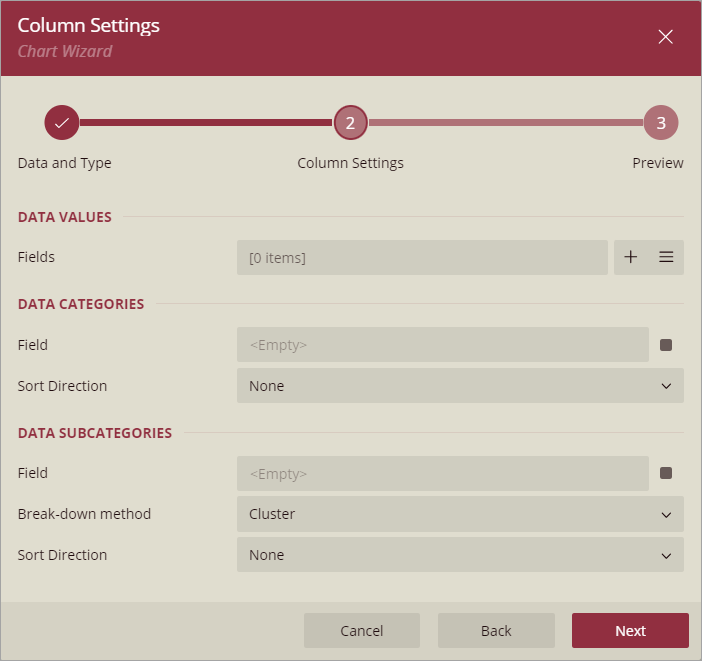Image resolution: width=702 pixels, height=661 pixels.
Task: Click the Break-down method label
Action: [84, 514]
